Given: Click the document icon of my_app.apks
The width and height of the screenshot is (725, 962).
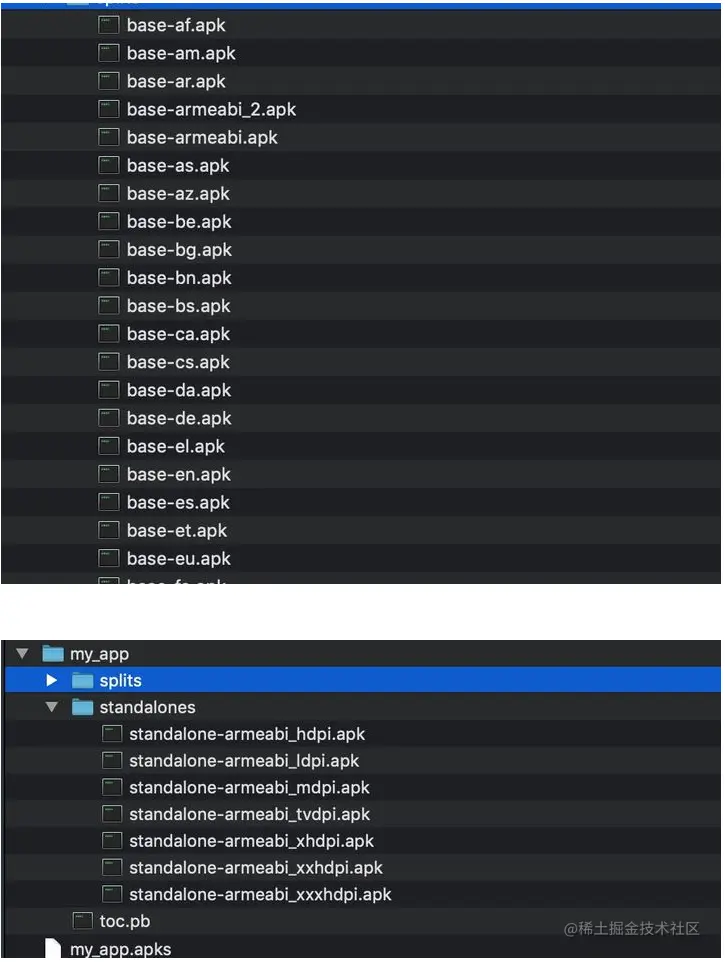Looking at the screenshot, I should [53, 949].
